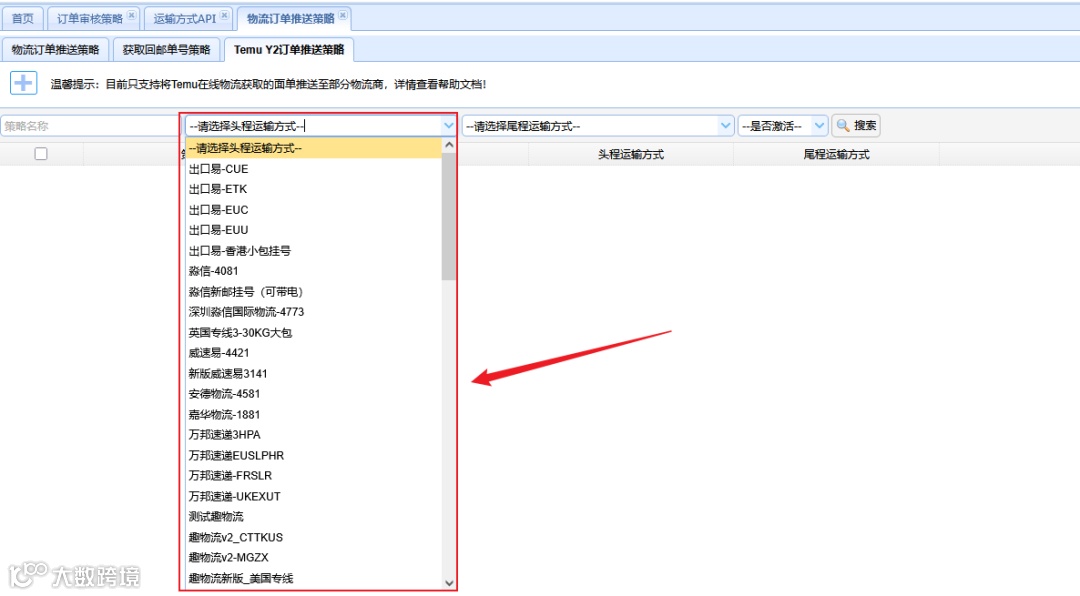Select 趣物流v2-MGZX option
The image size is (1080, 596).
pyautogui.click(x=313, y=557)
